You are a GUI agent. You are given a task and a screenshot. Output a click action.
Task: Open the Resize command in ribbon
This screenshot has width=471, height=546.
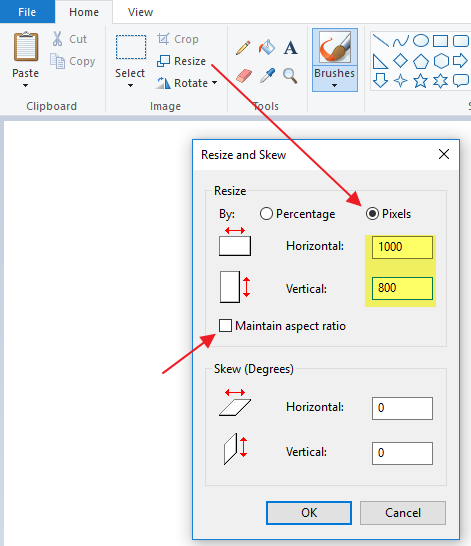[181, 61]
